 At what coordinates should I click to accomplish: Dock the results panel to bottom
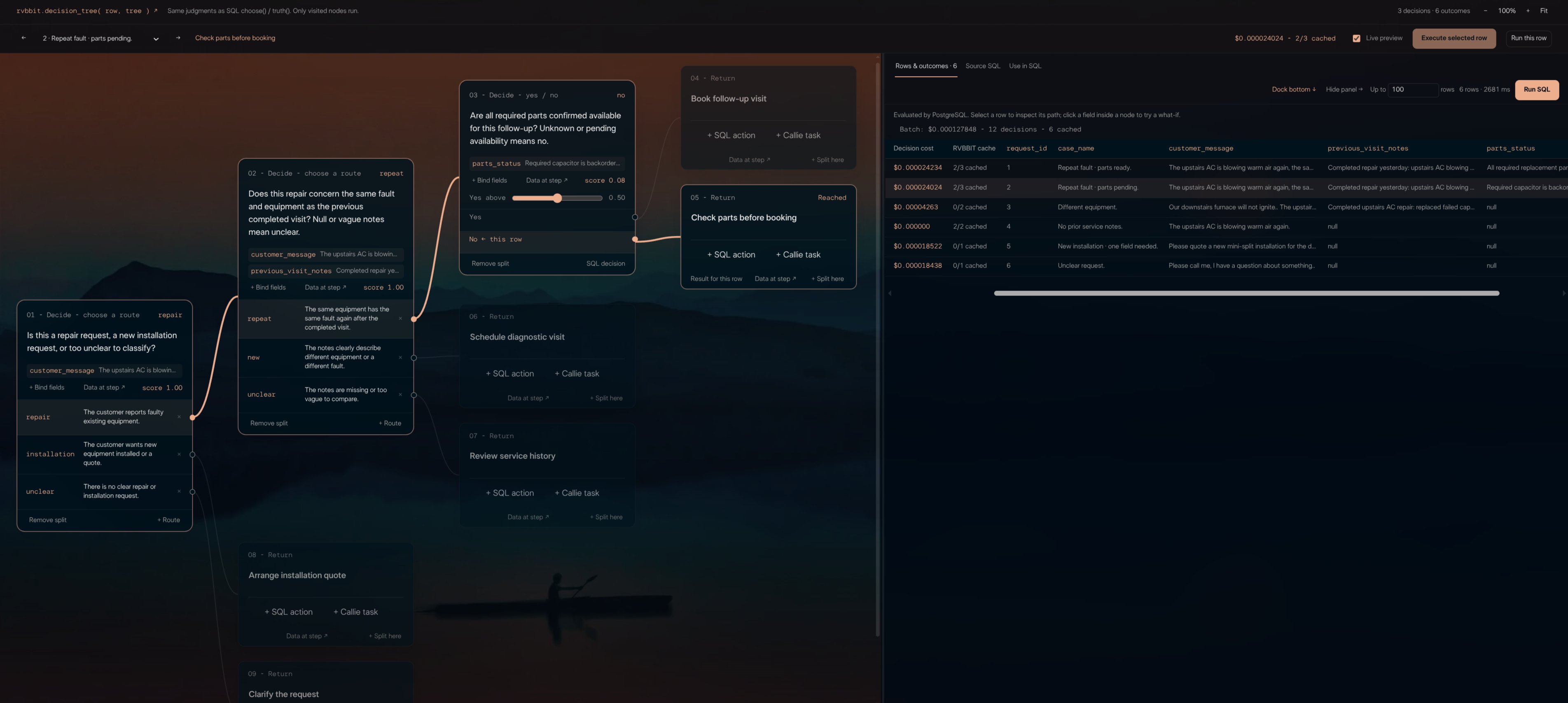[x=1293, y=89]
